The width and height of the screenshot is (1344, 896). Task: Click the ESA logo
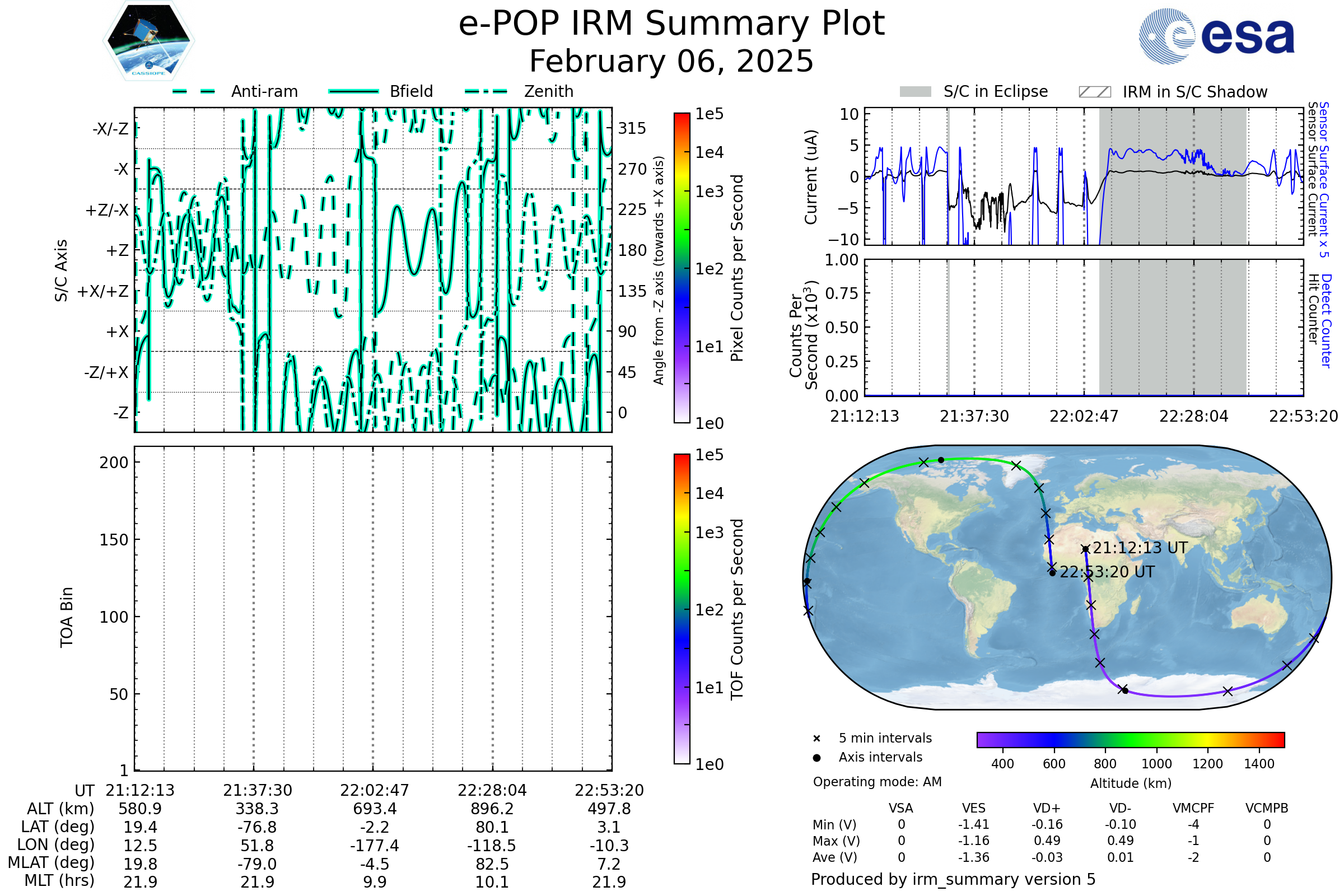[x=1216, y=36]
